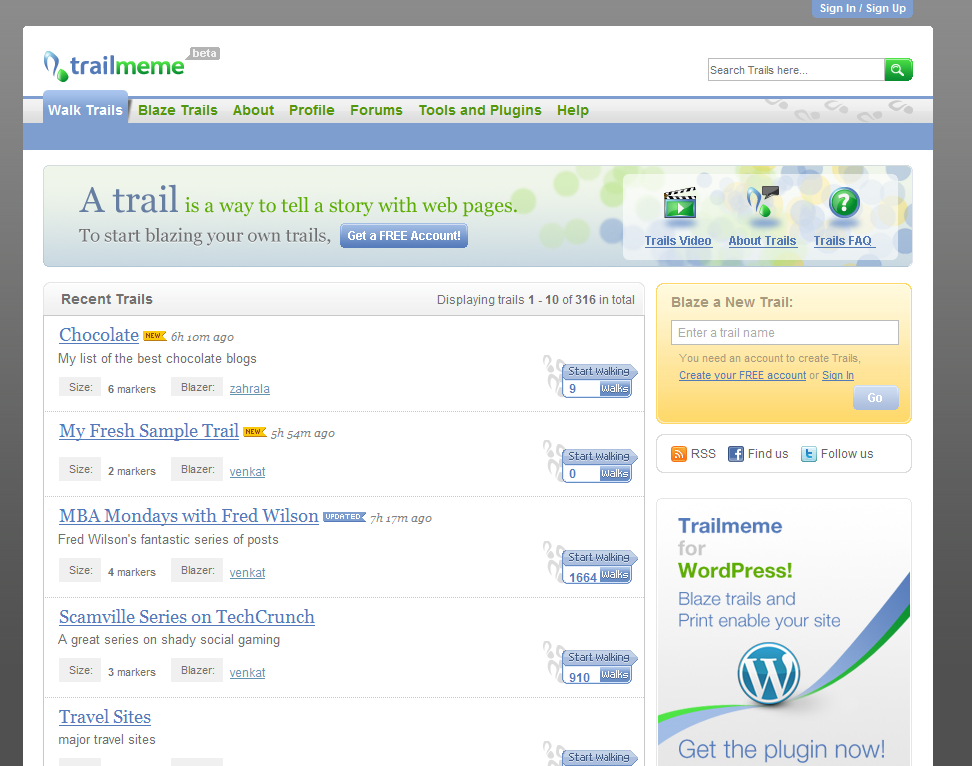
Task: Click the trailmeme logo
Action: pos(115,65)
